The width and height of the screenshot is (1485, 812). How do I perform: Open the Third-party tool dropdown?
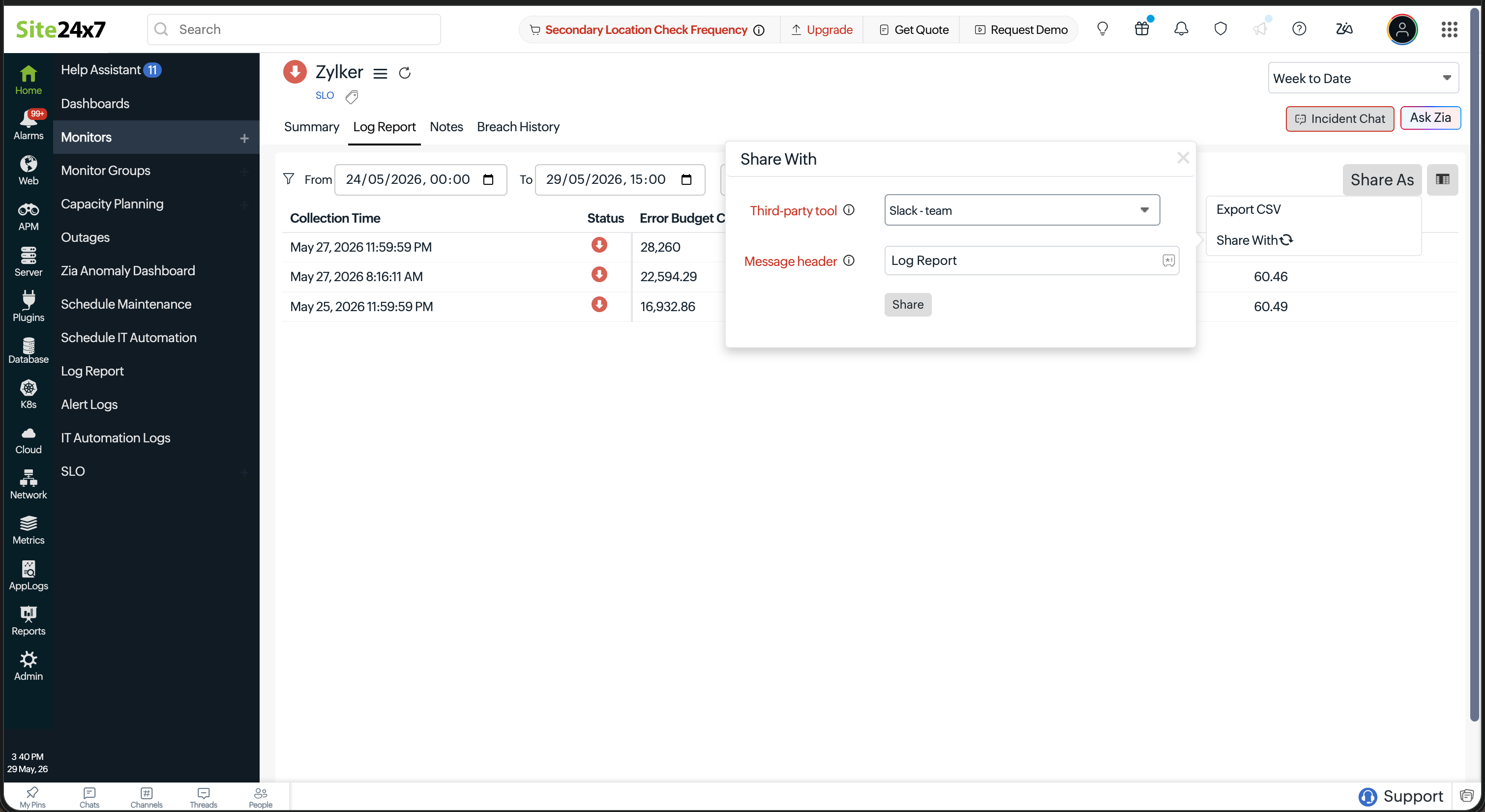(x=1021, y=210)
